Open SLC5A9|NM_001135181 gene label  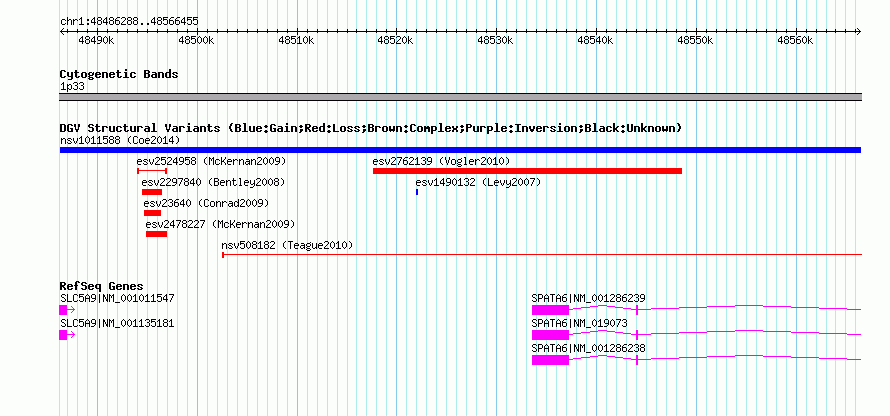click(x=117, y=323)
